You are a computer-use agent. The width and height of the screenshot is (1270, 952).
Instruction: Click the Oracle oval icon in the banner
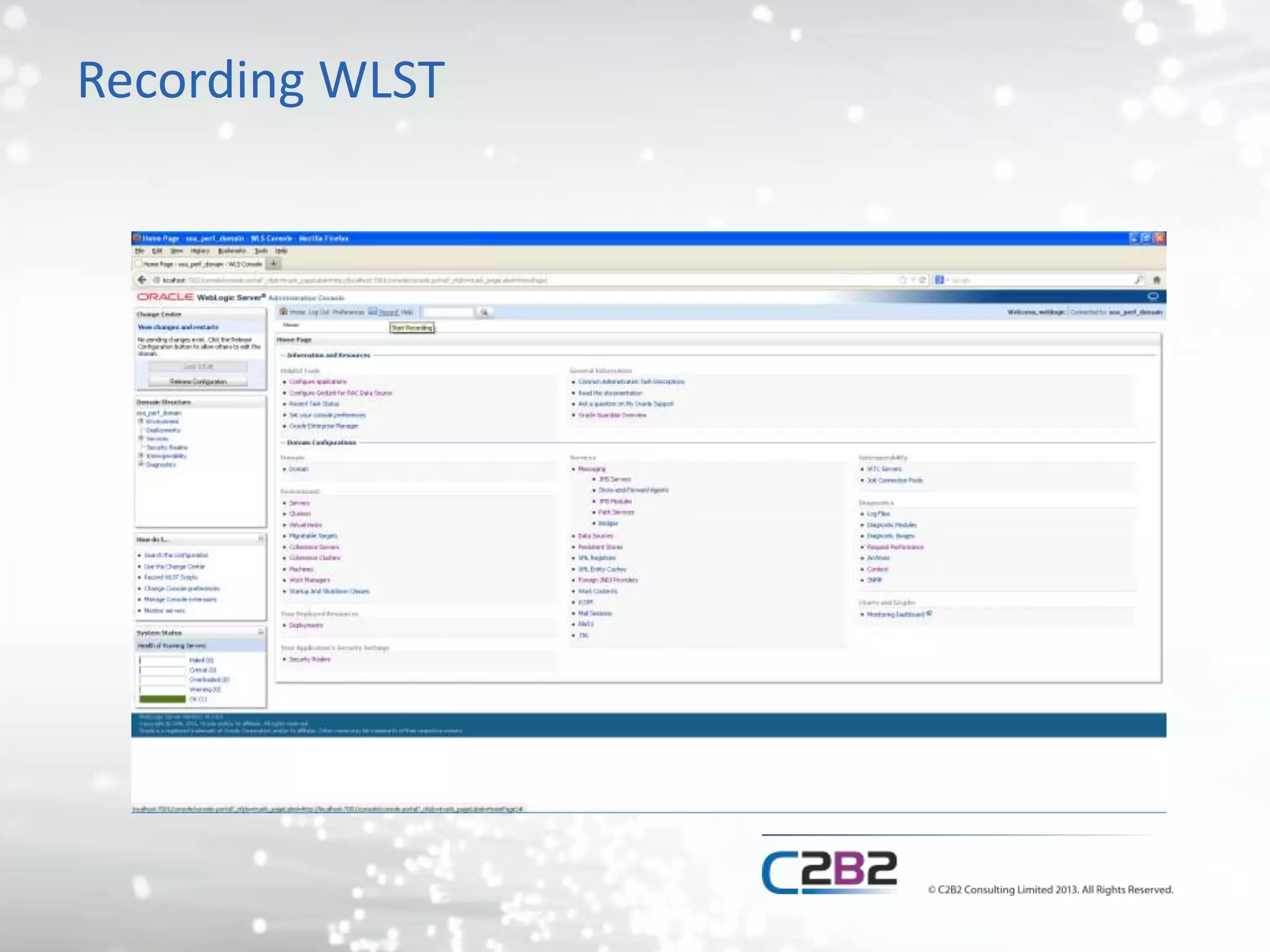coord(1153,296)
